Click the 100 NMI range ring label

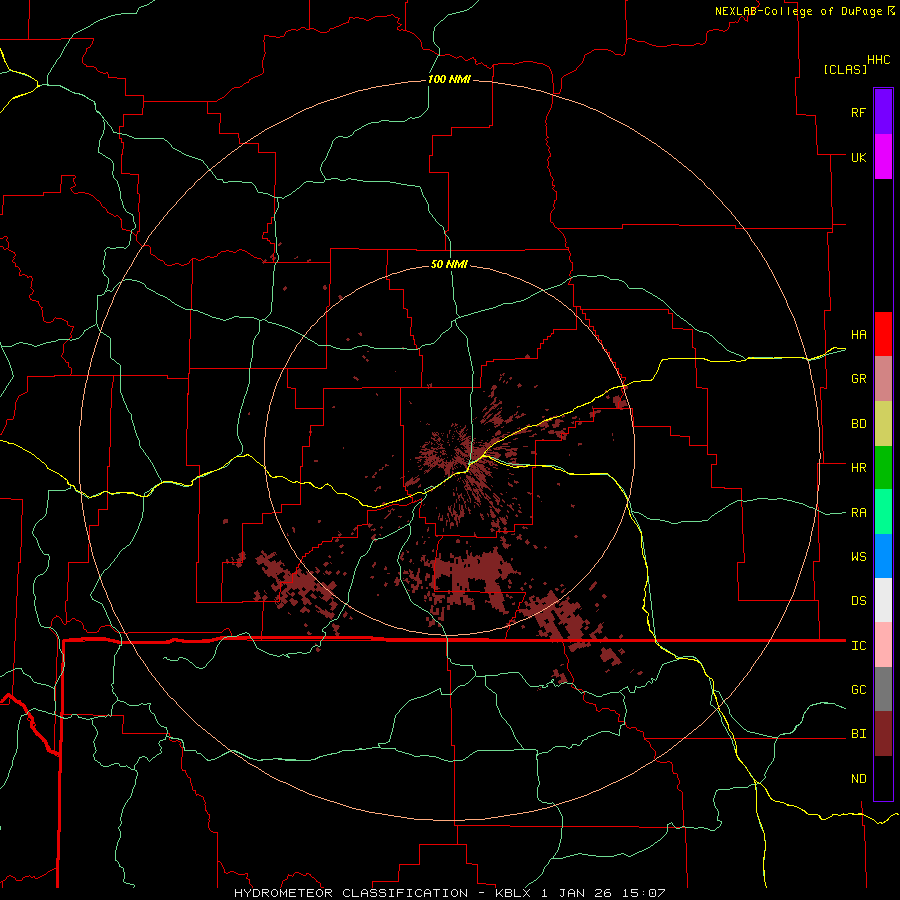point(449,79)
